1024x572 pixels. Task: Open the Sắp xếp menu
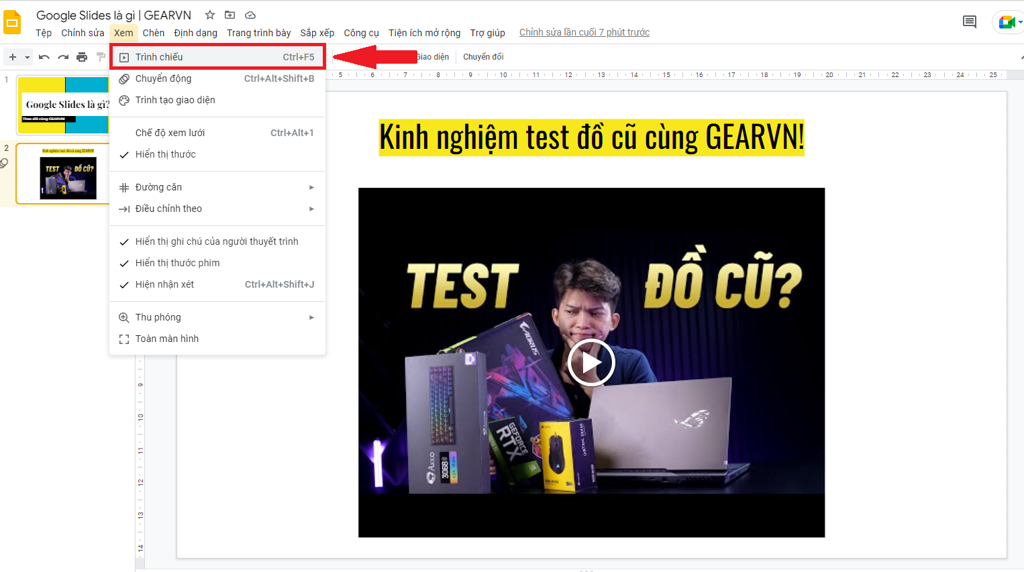317,33
